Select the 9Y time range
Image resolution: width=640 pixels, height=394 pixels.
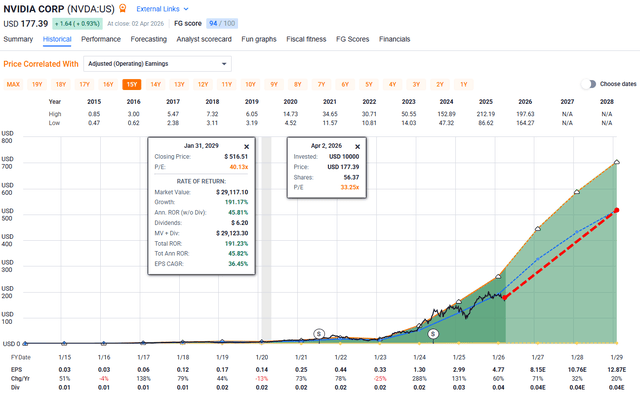click(x=274, y=85)
